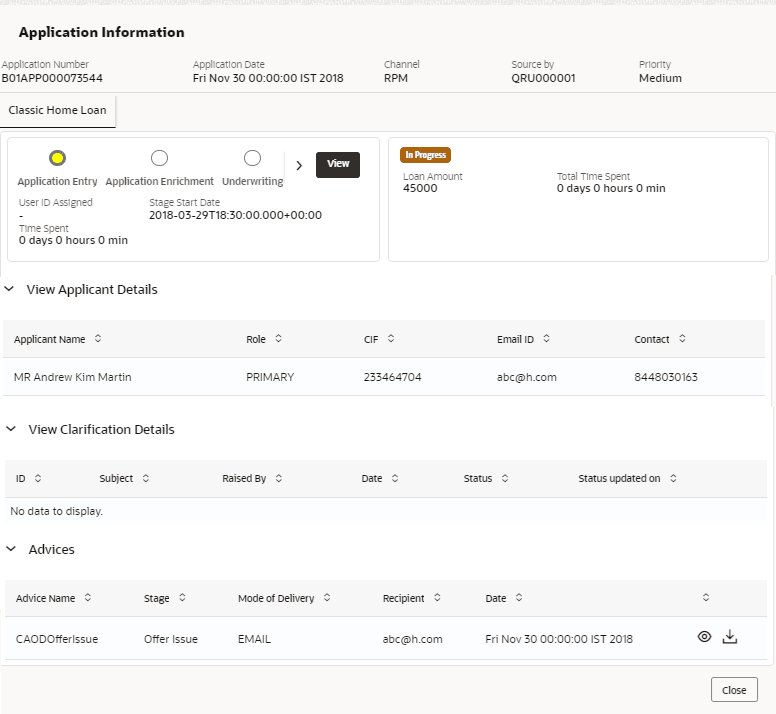
Task: Sort by CIF column arrows
Action: 391,339
